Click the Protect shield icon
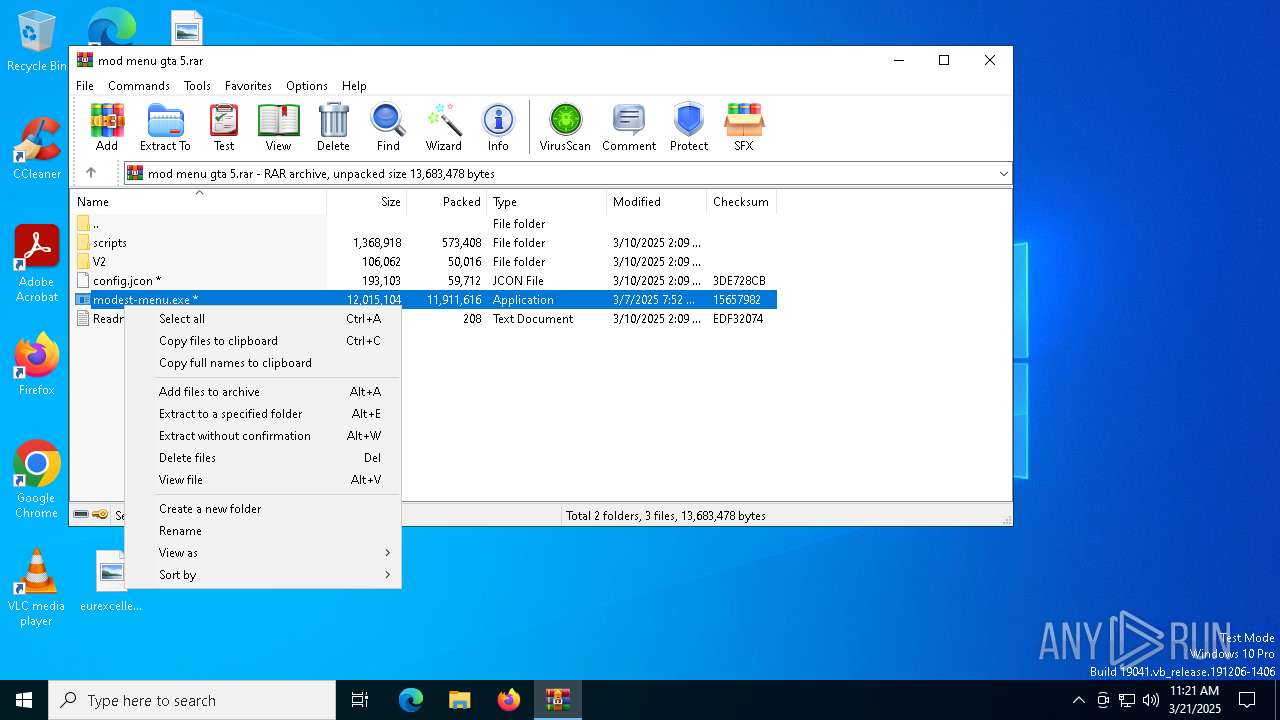 point(689,127)
